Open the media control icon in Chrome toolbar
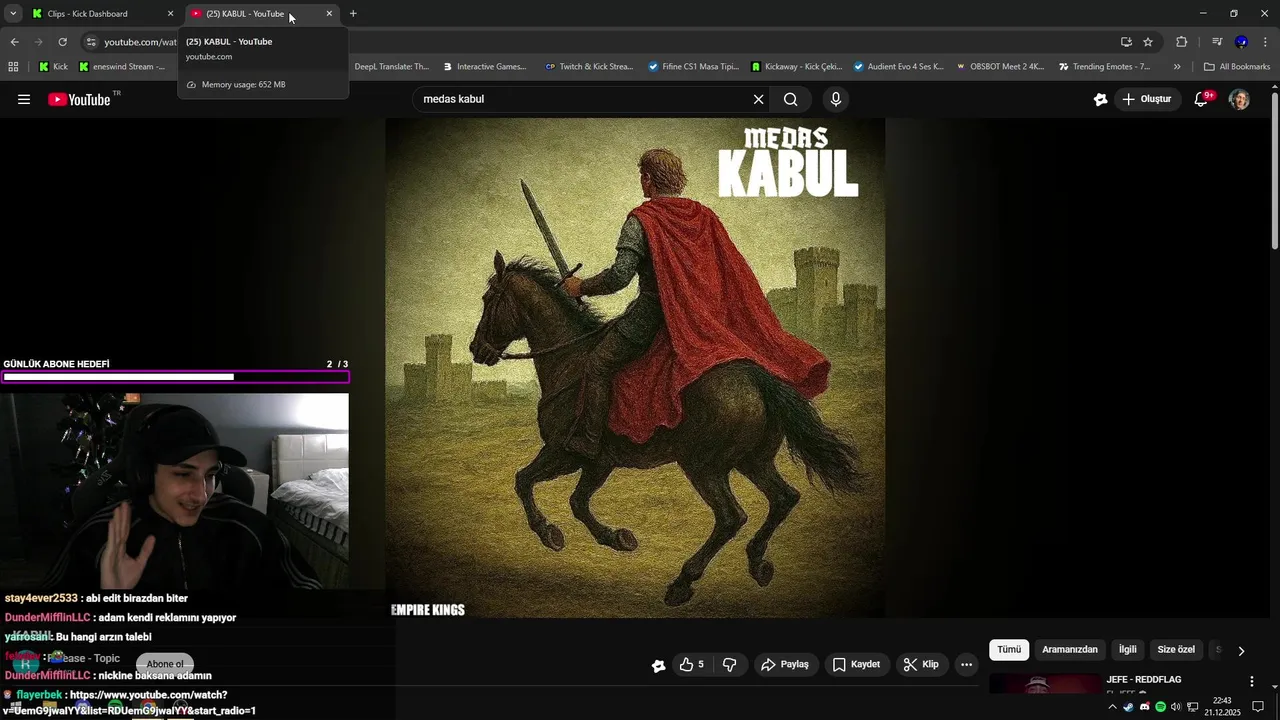Screen dimensions: 1280x720 [x=1217, y=42]
